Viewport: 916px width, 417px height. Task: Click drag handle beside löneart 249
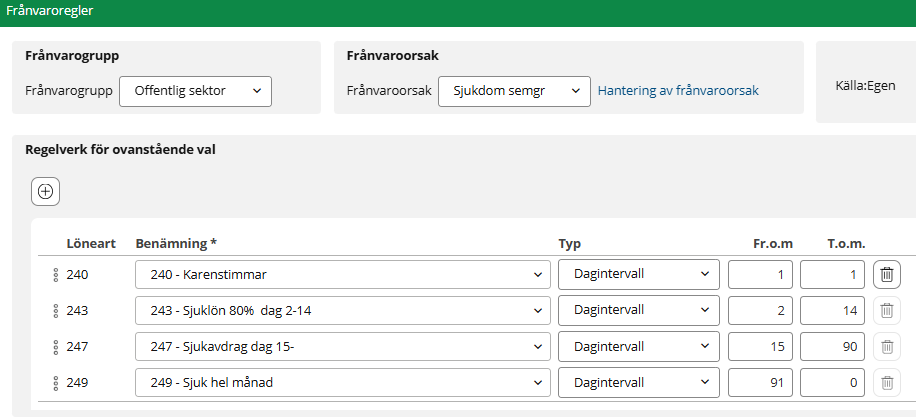56,382
